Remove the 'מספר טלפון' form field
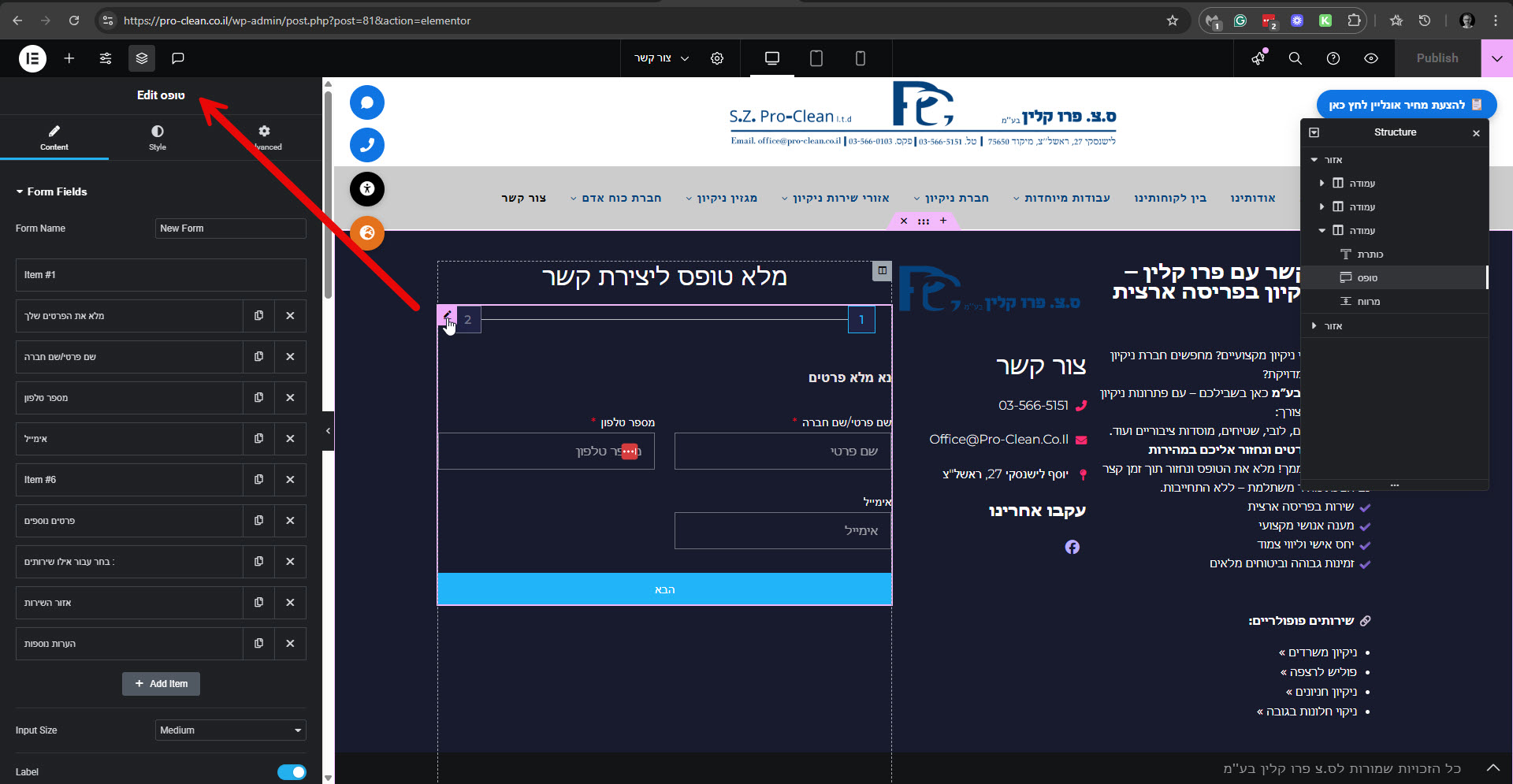 pyautogui.click(x=290, y=398)
